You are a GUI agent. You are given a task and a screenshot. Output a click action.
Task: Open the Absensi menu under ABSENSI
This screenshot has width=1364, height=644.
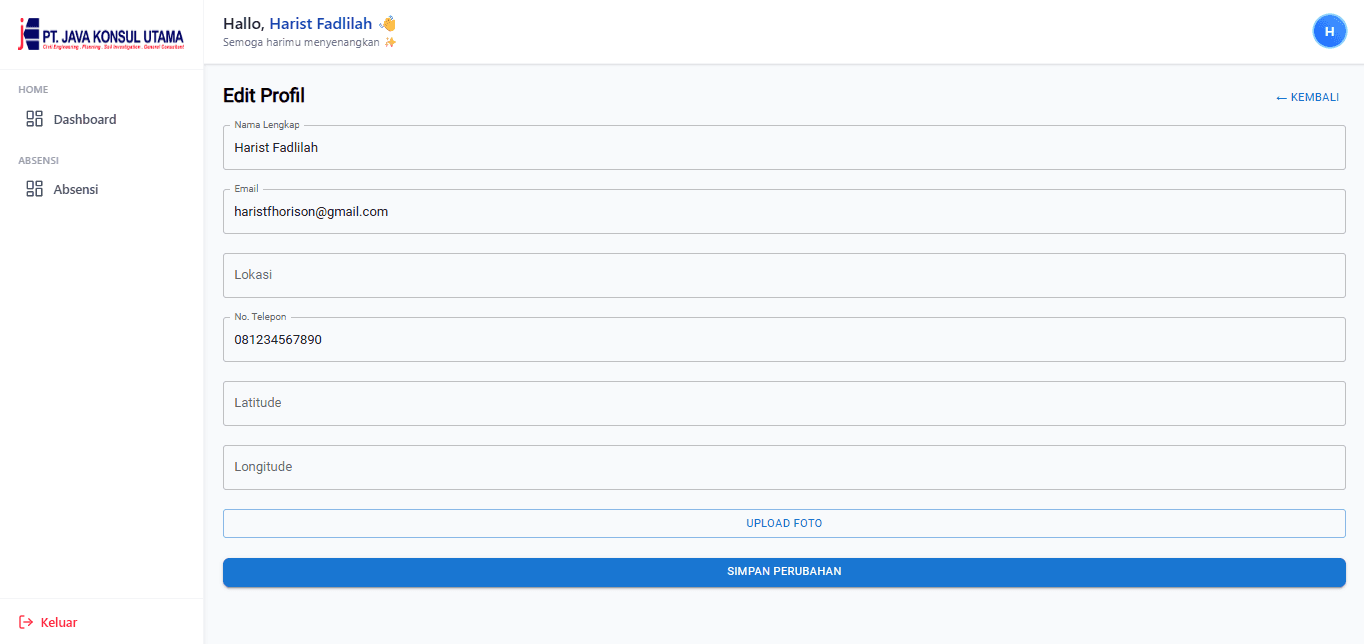[76, 188]
